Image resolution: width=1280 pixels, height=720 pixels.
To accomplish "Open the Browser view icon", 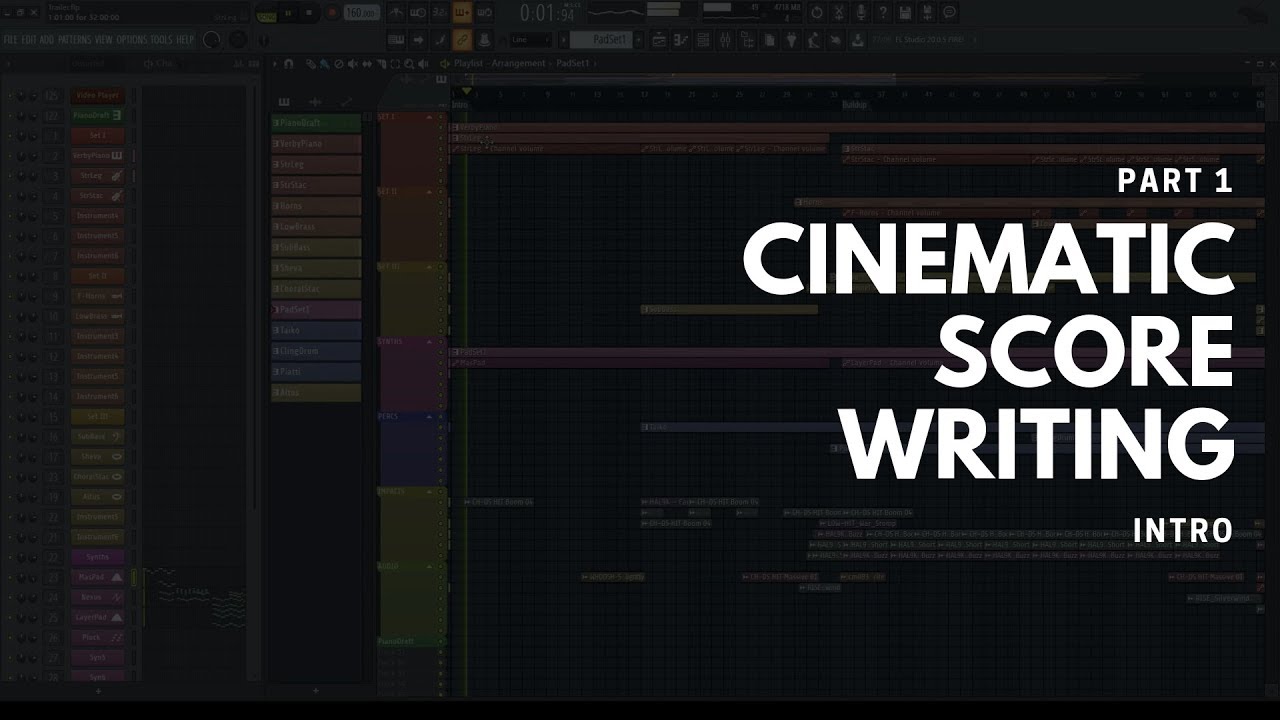I will [747, 40].
